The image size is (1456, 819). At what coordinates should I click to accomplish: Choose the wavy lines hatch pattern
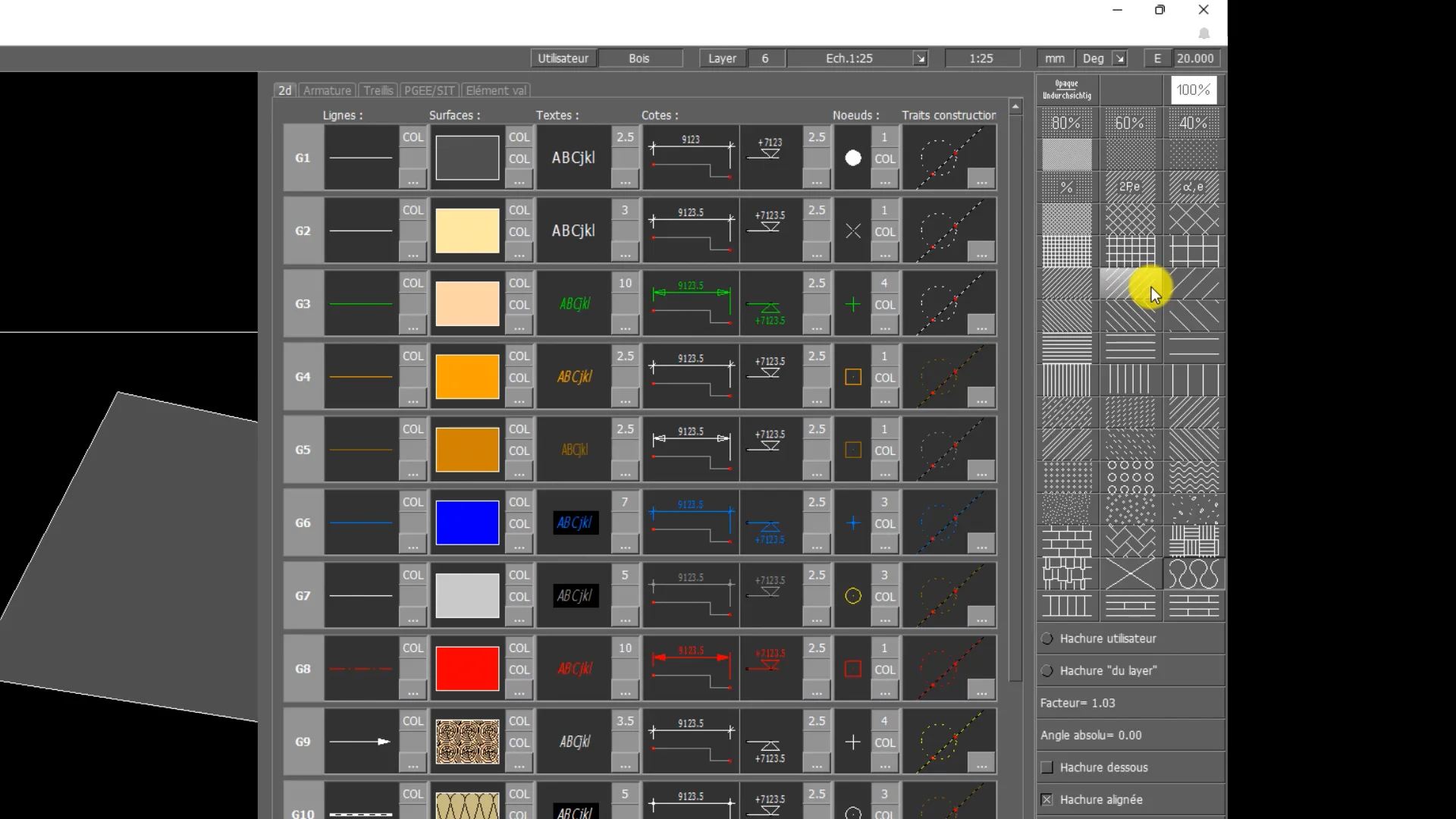coord(1194,477)
